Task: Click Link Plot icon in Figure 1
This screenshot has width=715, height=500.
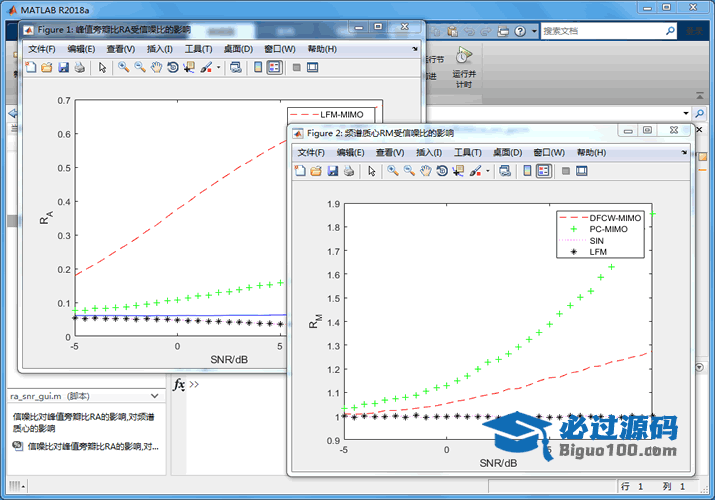Action: (x=236, y=67)
